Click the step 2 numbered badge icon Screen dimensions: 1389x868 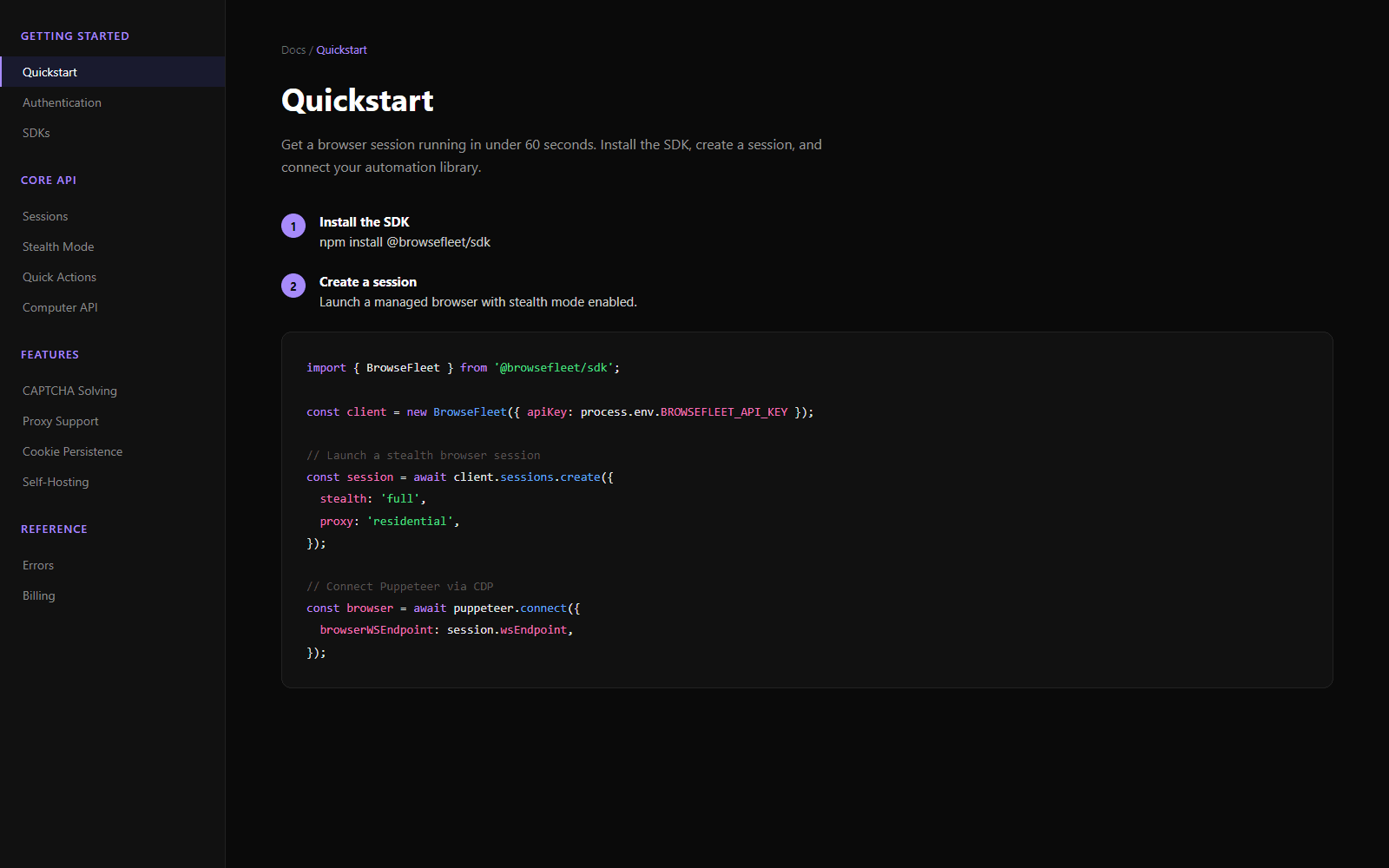click(293, 286)
